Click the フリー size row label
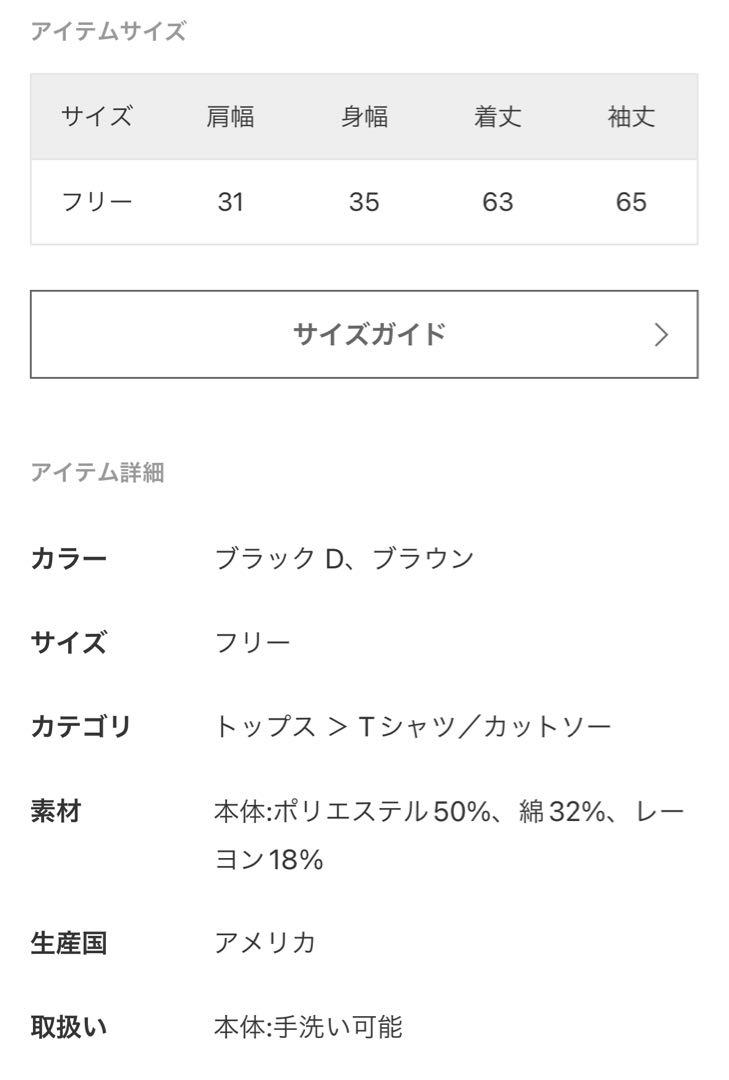The height and width of the screenshot is (1080, 729). (x=96, y=202)
